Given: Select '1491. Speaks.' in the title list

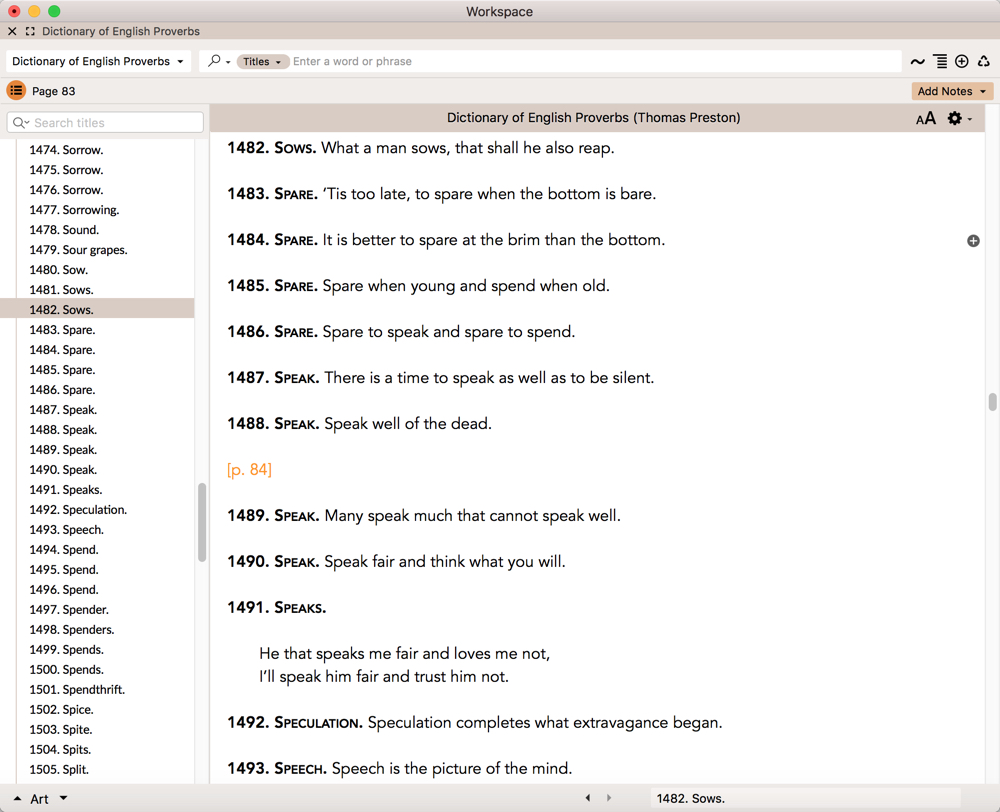Looking at the screenshot, I should (66, 490).
